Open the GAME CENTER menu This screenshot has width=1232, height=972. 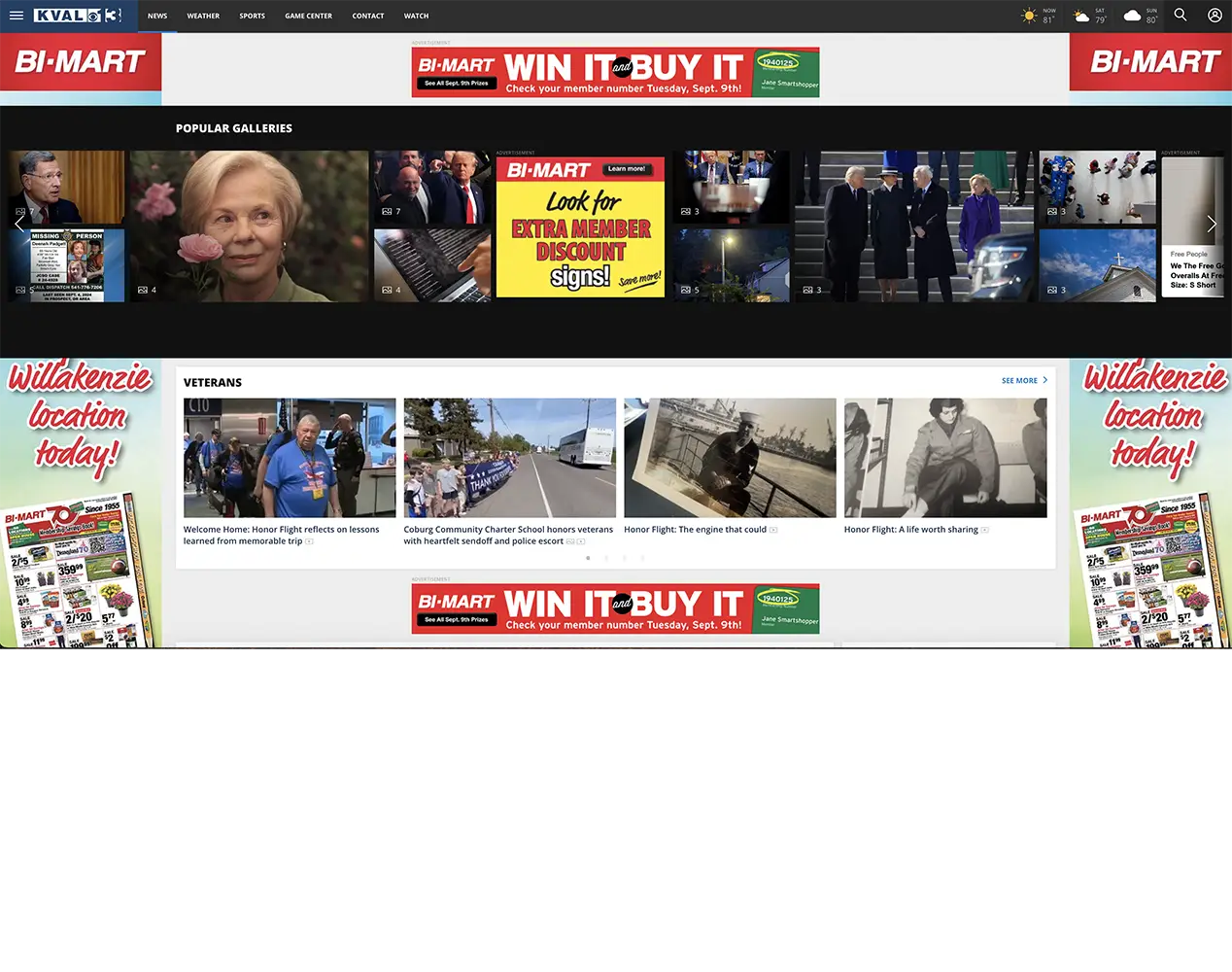(309, 16)
